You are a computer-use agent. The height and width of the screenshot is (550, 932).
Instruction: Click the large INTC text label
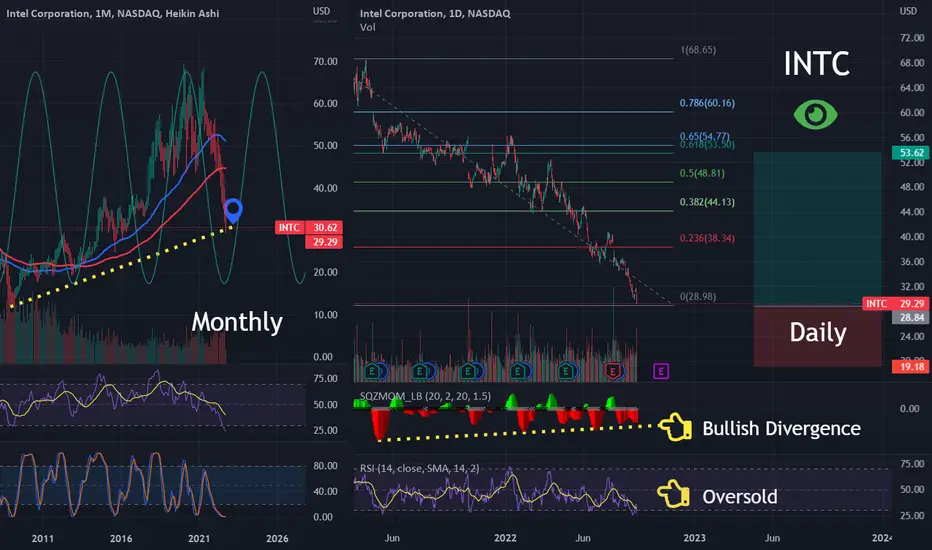tap(816, 63)
